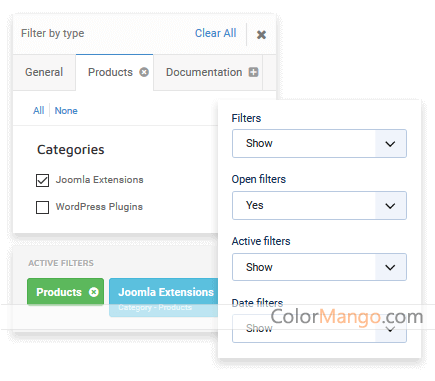Click the Clear All link
Screen dimensions: 435x381
tap(215, 33)
